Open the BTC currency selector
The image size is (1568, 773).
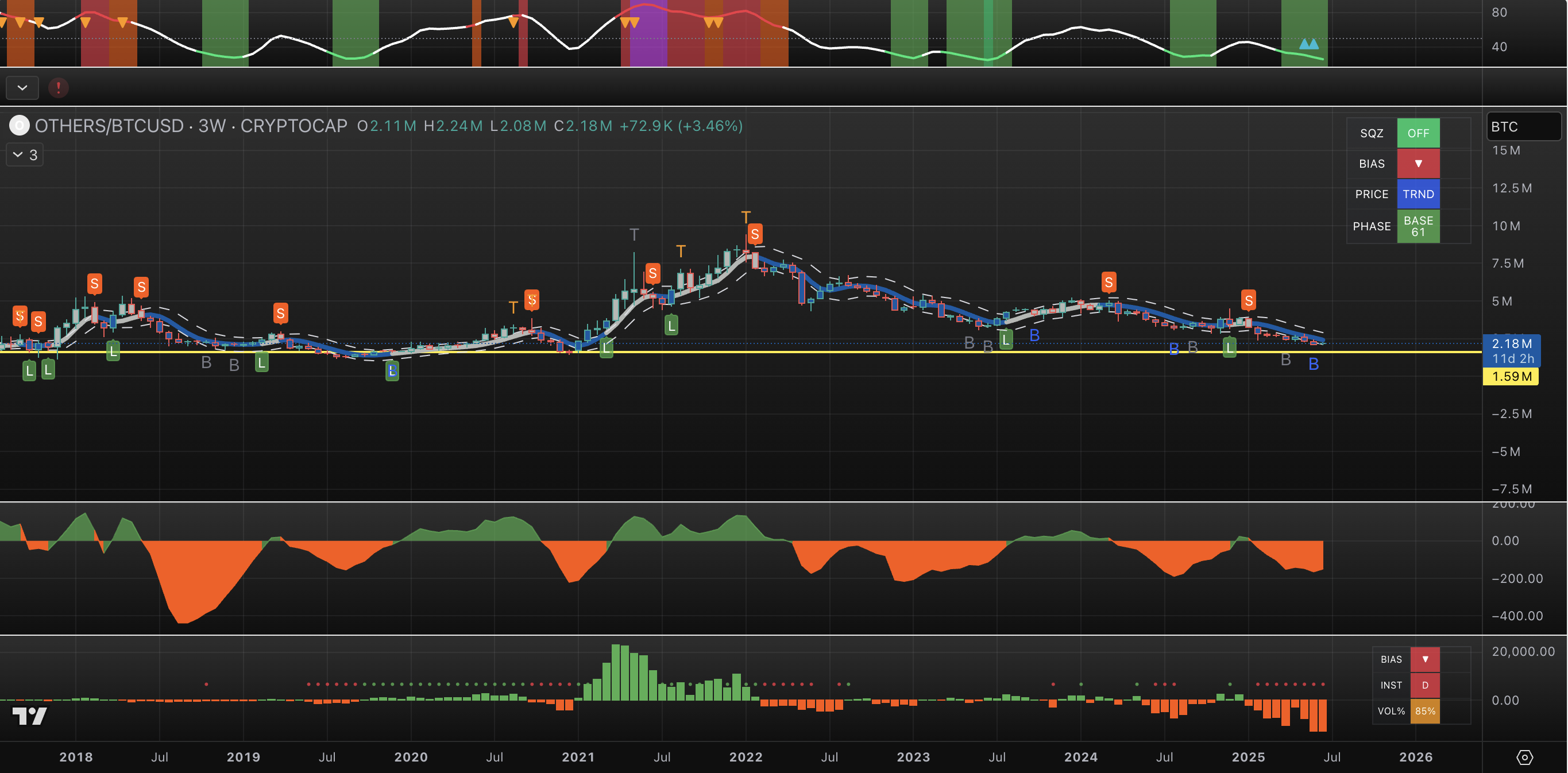tap(1523, 126)
